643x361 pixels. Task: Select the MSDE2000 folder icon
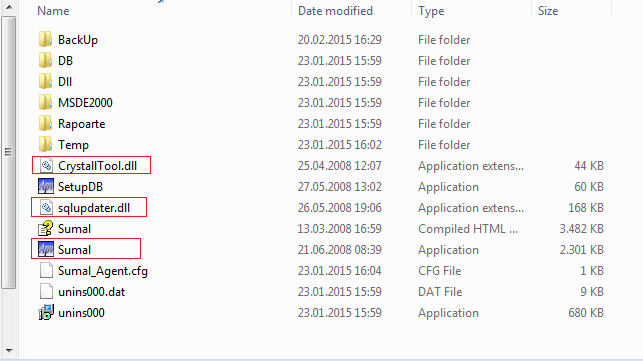46,103
